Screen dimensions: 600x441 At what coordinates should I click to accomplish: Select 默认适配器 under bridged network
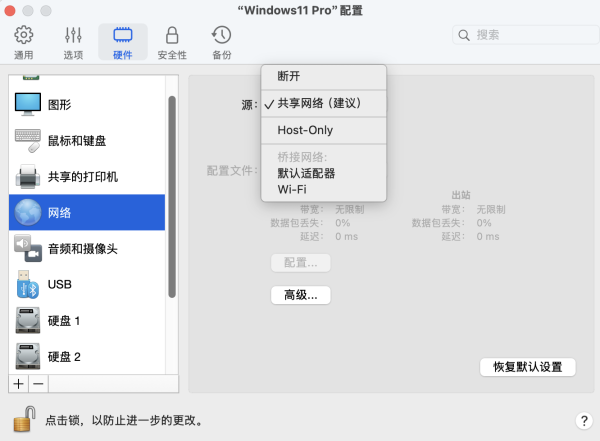pyautogui.click(x=306, y=173)
